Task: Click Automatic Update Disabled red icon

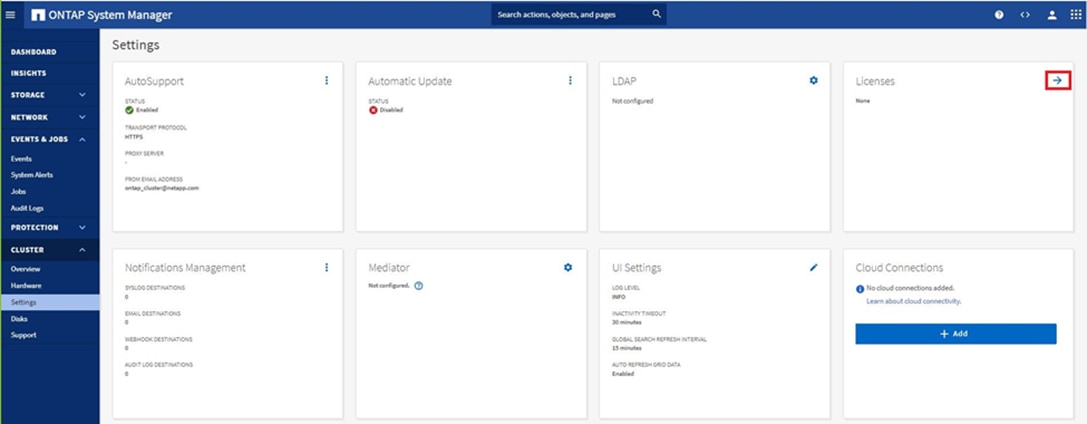Action: [373, 109]
